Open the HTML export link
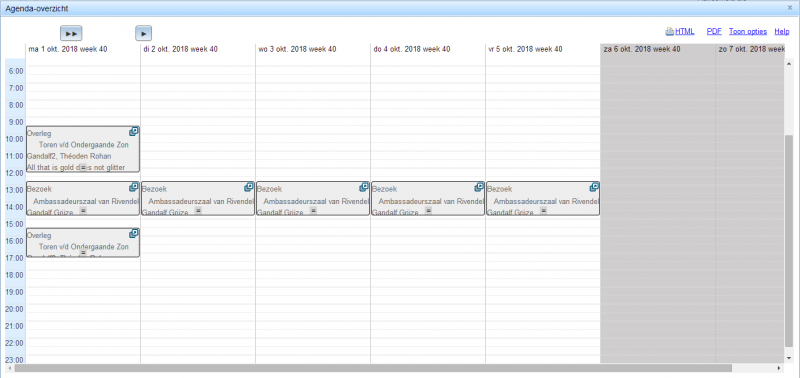This screenshot has width=800, height=378. click(685, 32)
